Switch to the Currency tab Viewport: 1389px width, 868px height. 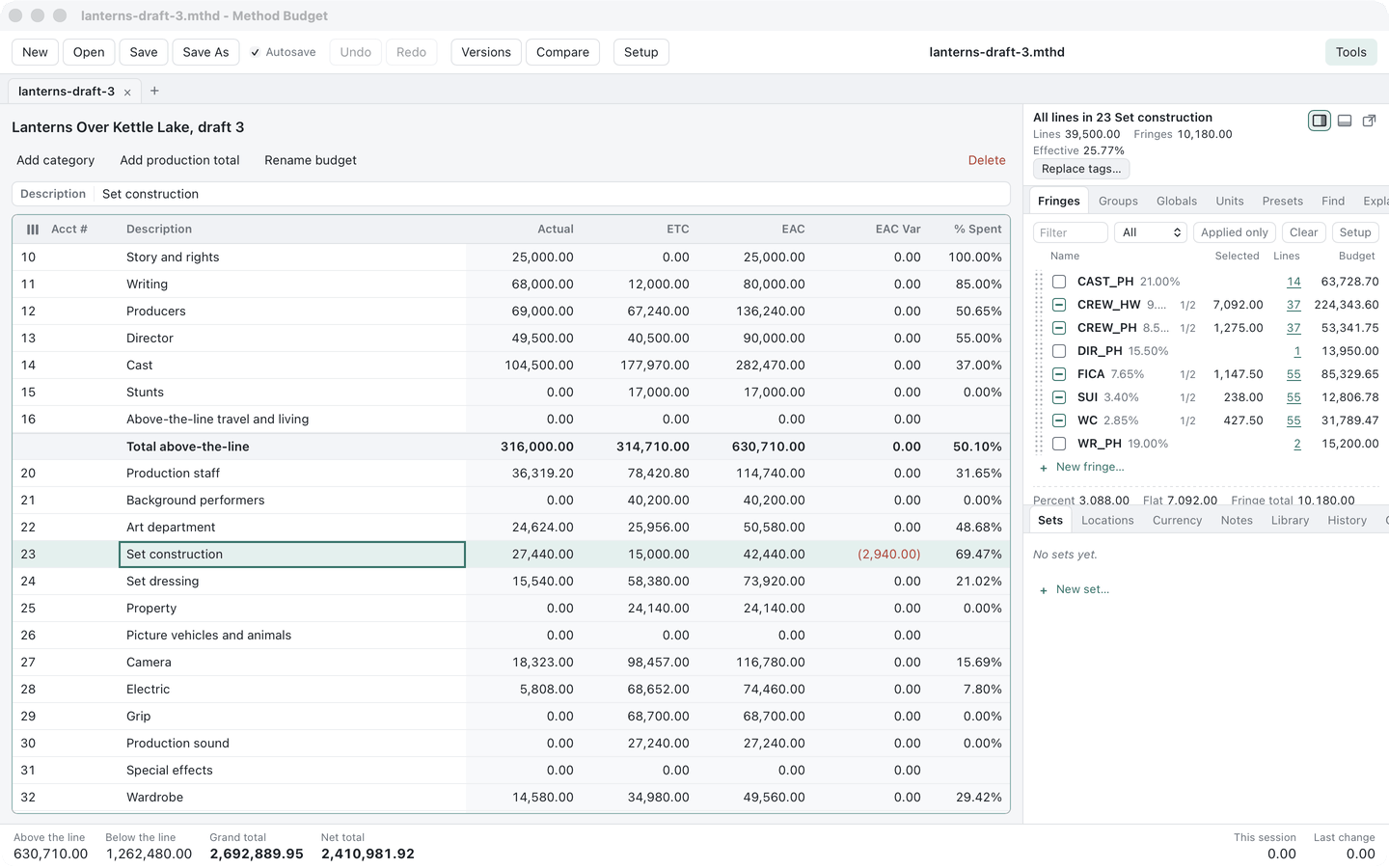point(1178,520)
